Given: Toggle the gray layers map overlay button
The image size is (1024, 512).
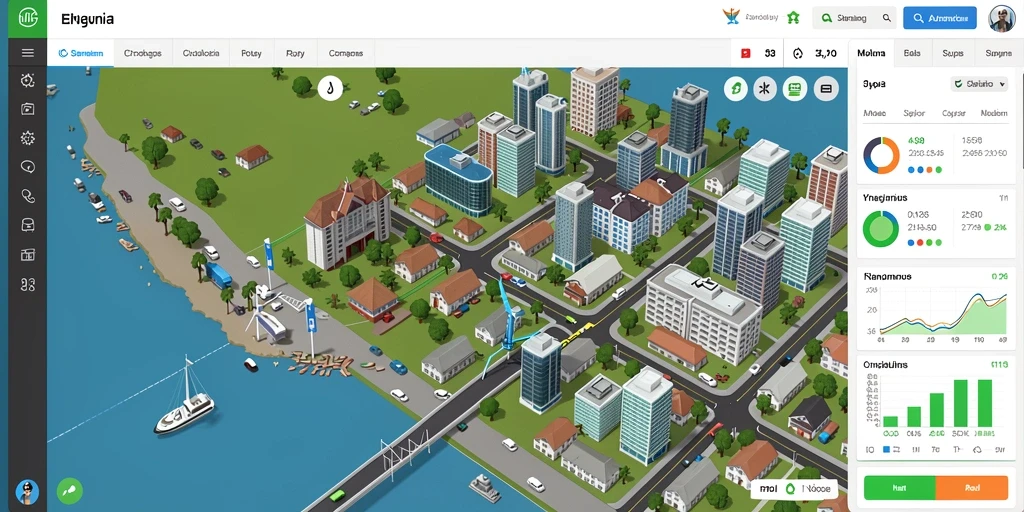Looking at the screenshot, I should point(825,88).
